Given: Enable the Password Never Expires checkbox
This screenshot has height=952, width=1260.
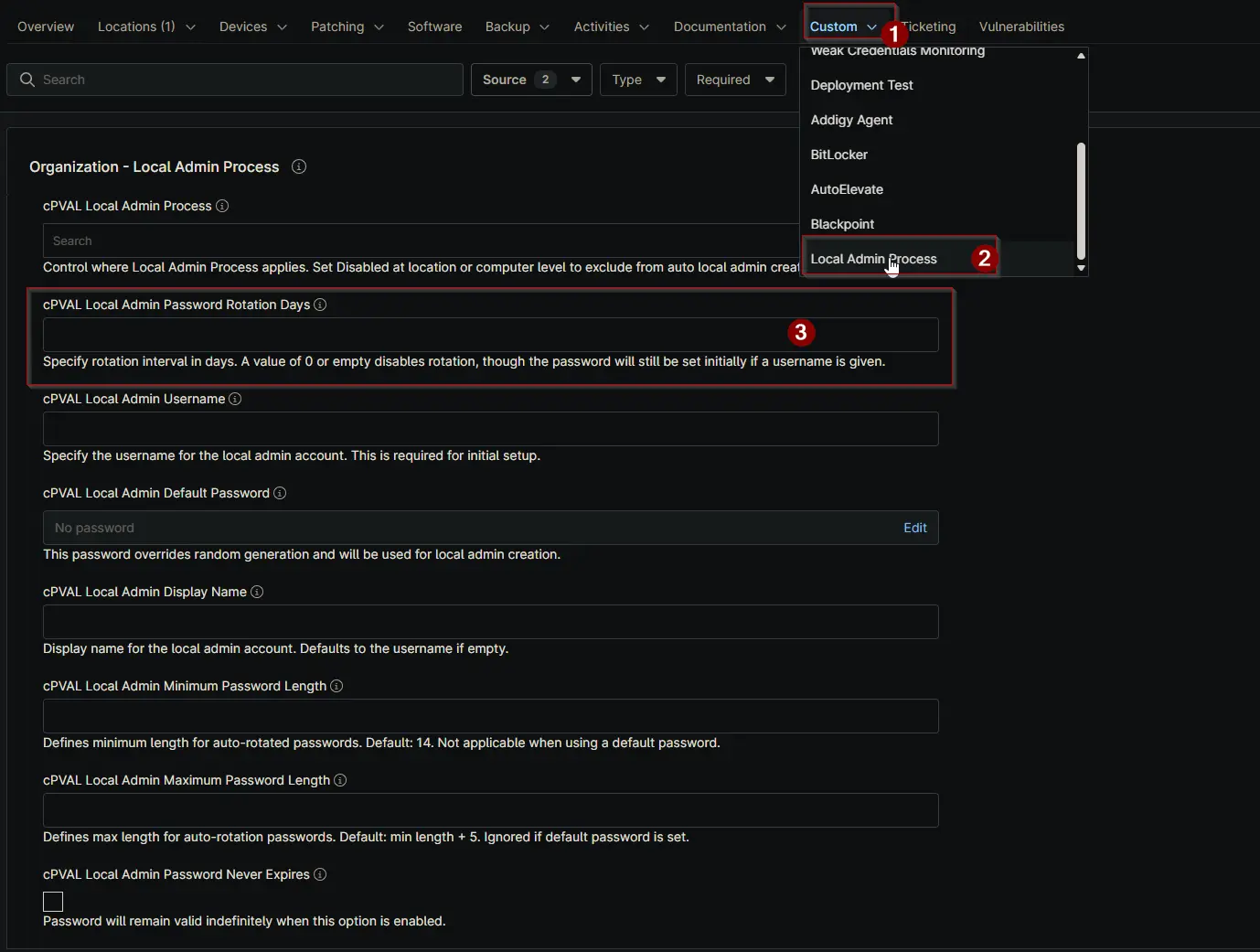Looking at the screenshot, I should 53,902.
